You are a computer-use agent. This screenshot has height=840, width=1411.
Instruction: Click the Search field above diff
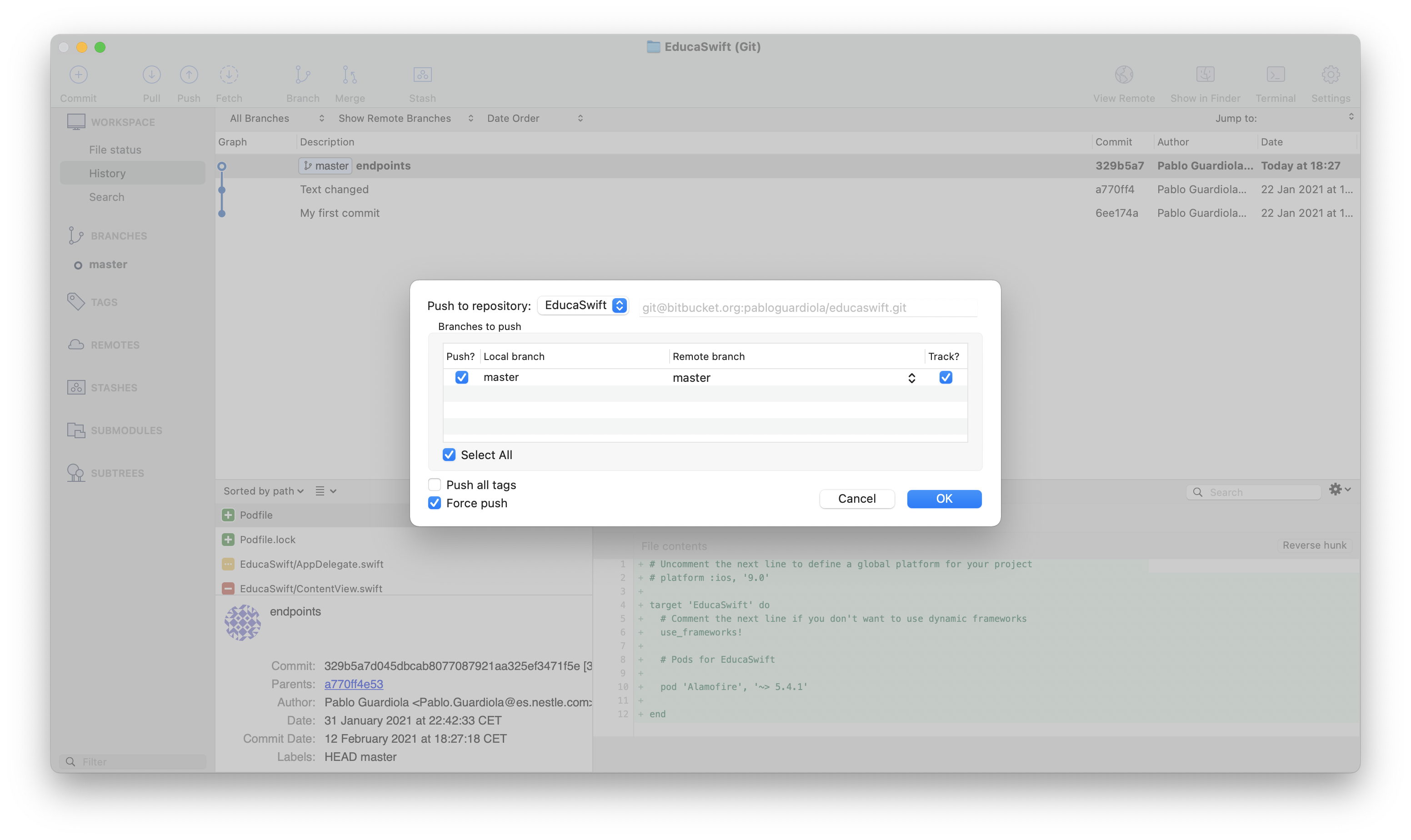pos(1253,492)
